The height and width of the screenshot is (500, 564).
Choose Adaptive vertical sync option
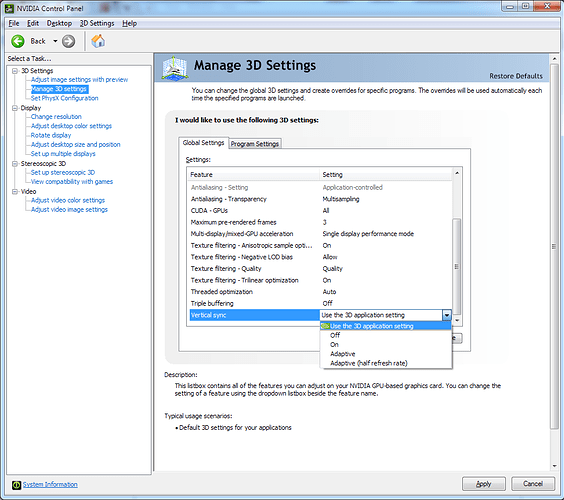click(x=386, y=354)
